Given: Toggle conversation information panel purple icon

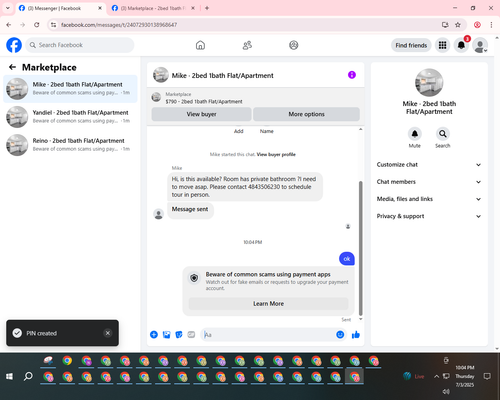Looking at the screenshot, I should coord(352,75).
